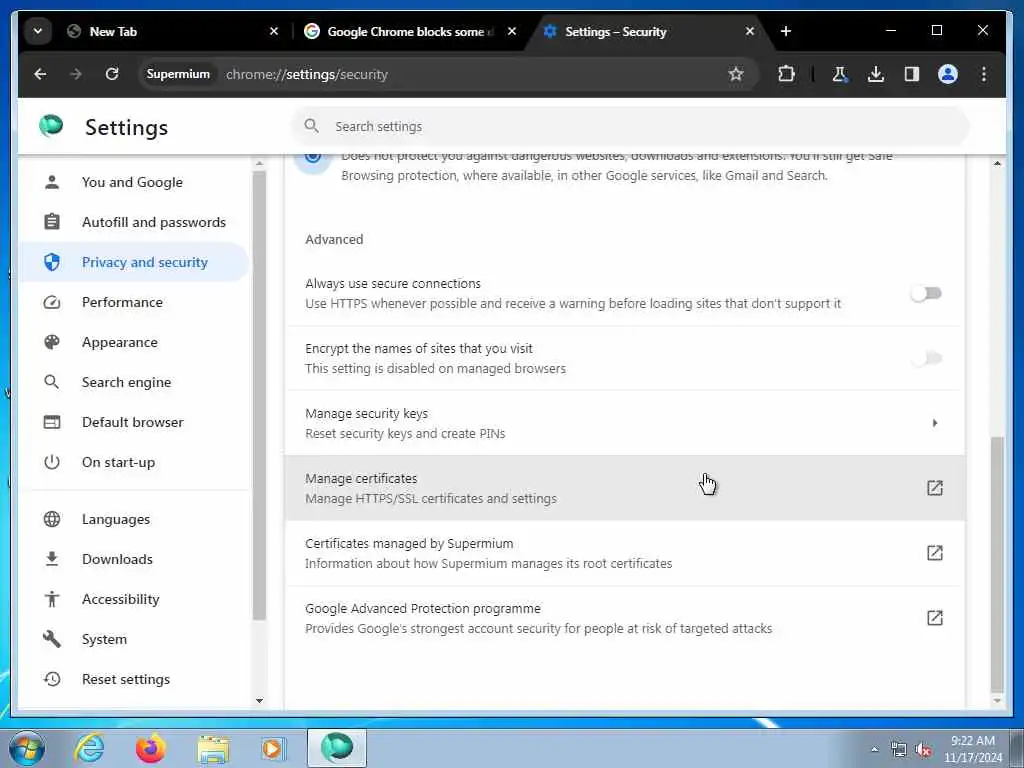This screenshot has height=768, width=1024.
Task: Open Windows Media Player taskbar icon
Action: tap(273, 748)
